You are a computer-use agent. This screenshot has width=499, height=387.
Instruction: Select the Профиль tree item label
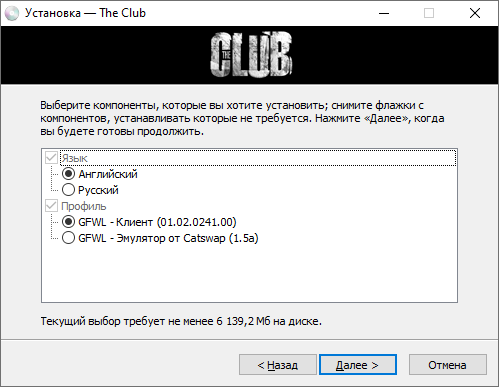(x=84, y=206)
